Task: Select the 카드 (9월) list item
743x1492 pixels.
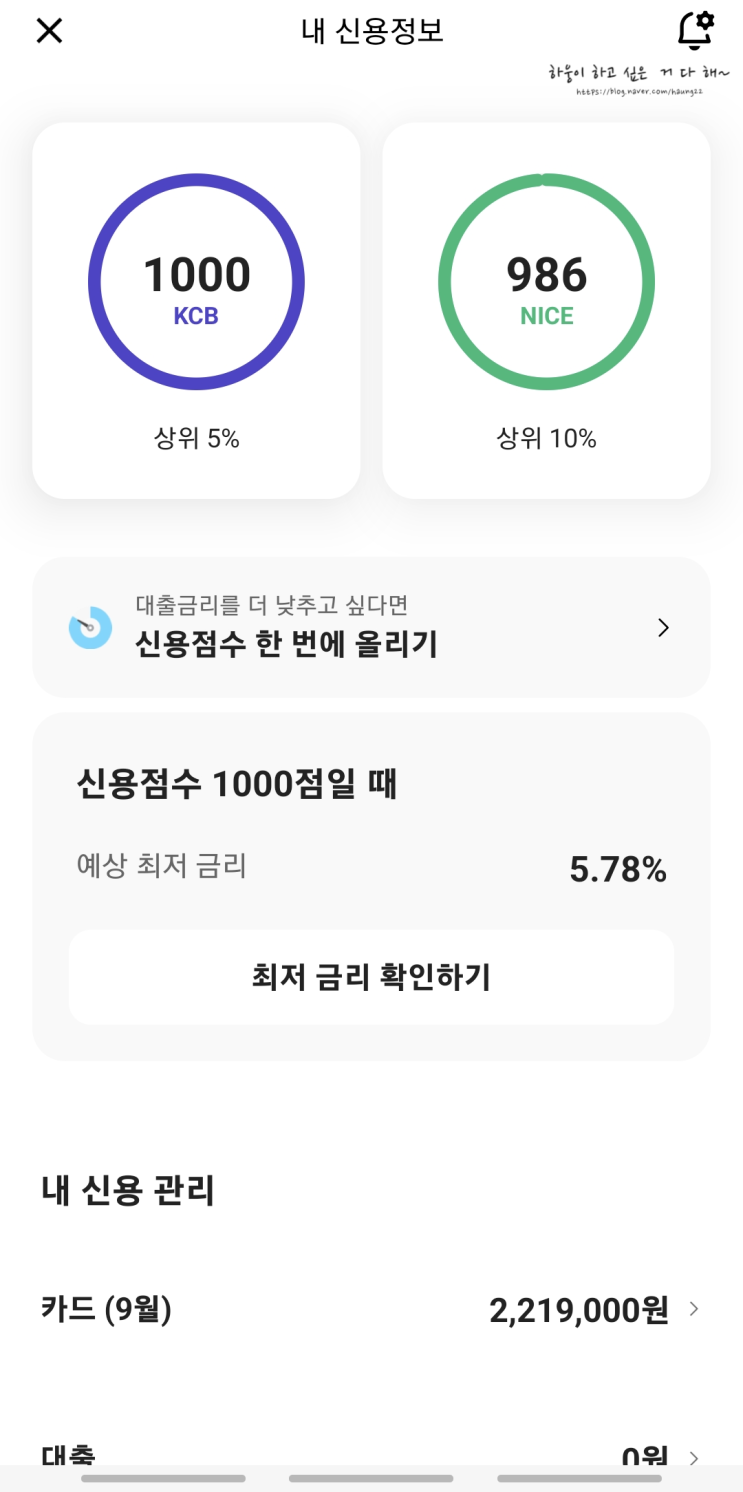Action: pyautogui.click(x=107, y=1309)
